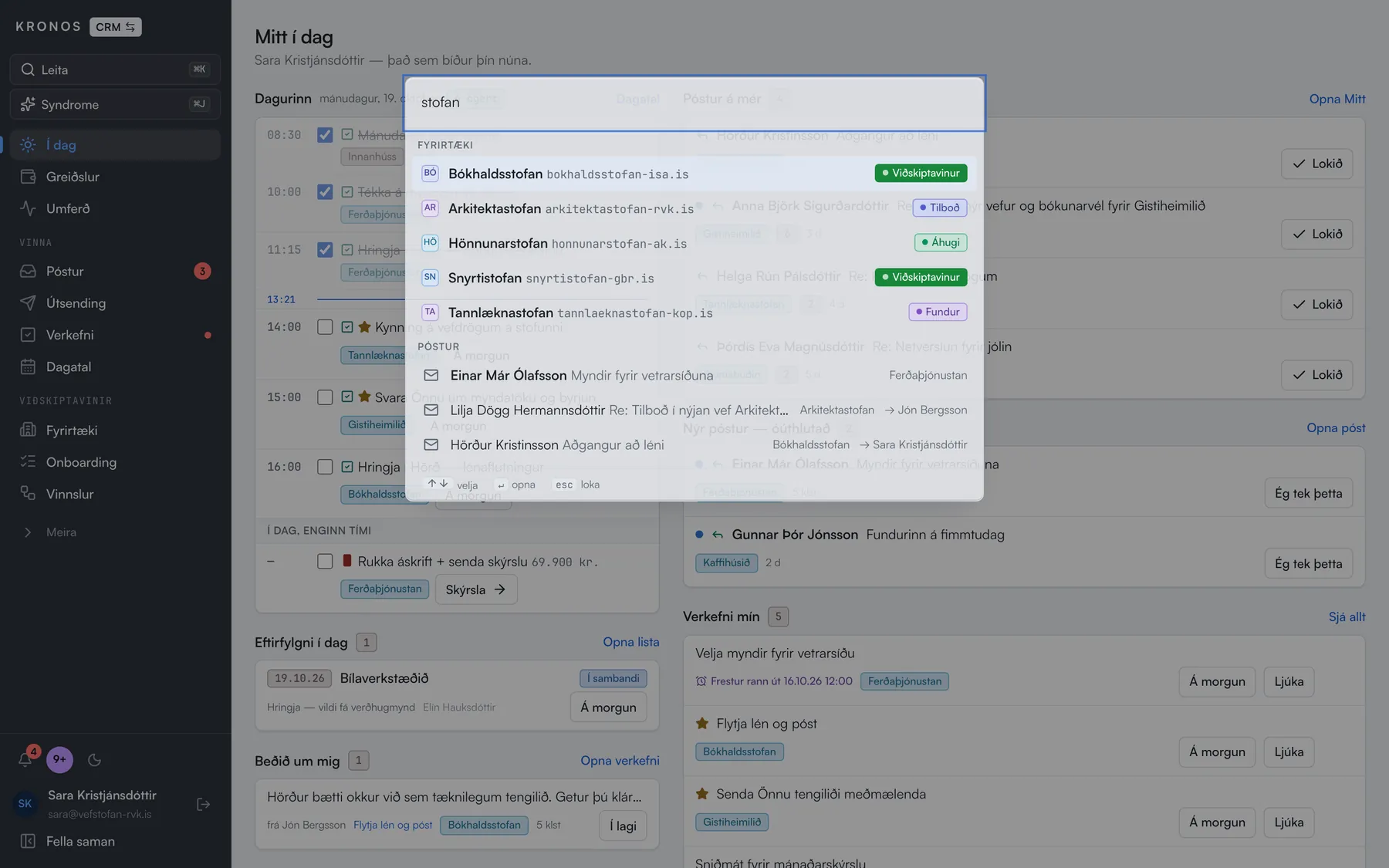The width and height of the screenshot is (1389, 868).
Task: Open Dagatal calendar in sidebar
Action: coord(116,366)
